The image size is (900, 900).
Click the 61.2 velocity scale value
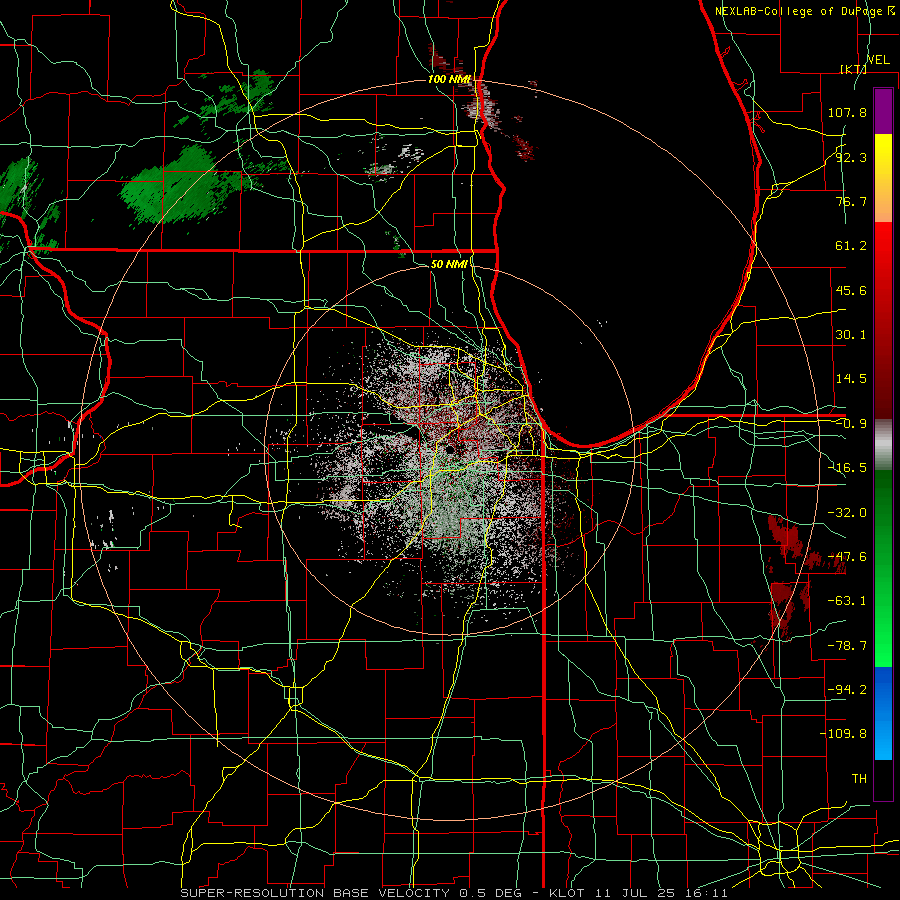851,246
